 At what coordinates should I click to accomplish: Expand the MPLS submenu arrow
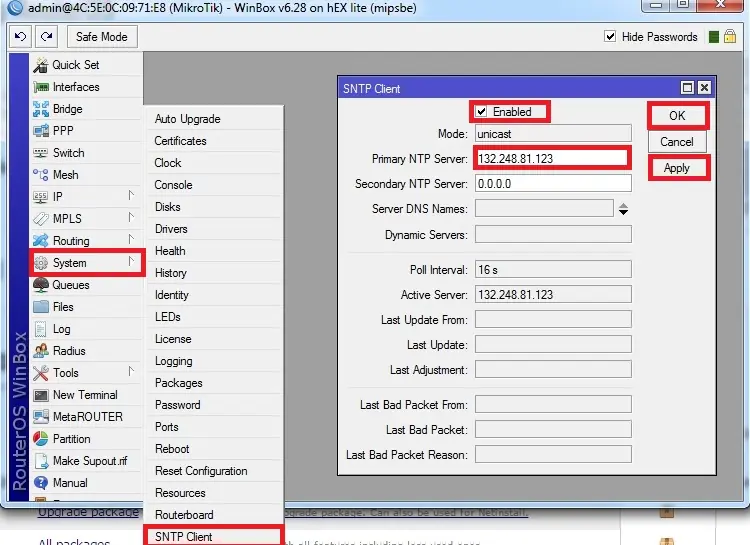point(131,218)
